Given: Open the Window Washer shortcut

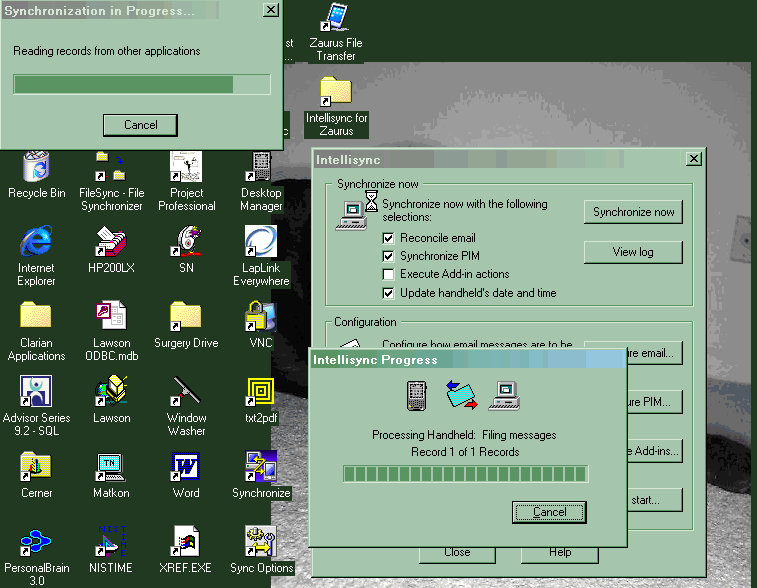Looking at the screenshot, I should click(186, 392).
